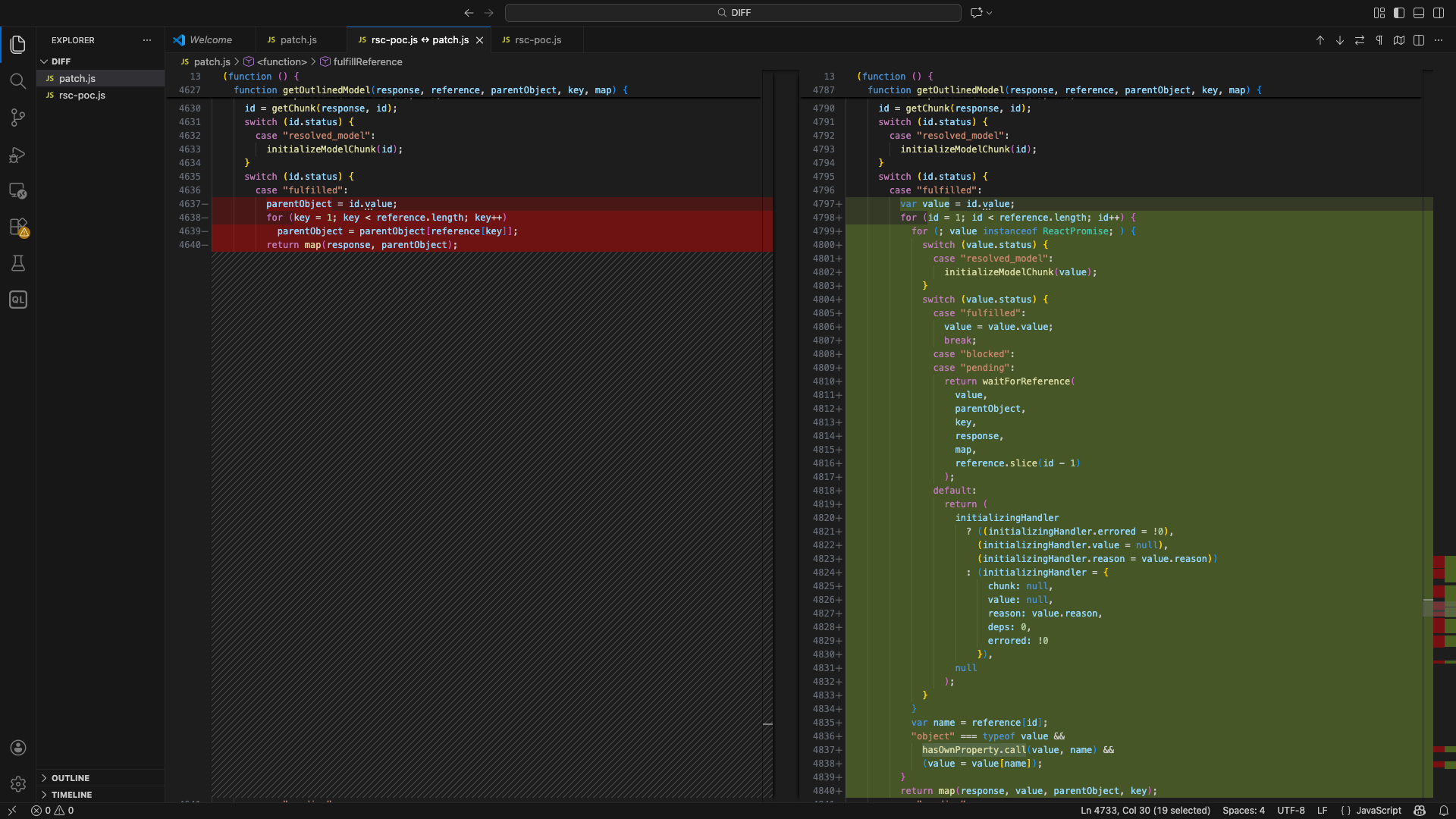The image size is (1456, 819).
Task: Switch to the Welcome tab
Action: [210, 40]
